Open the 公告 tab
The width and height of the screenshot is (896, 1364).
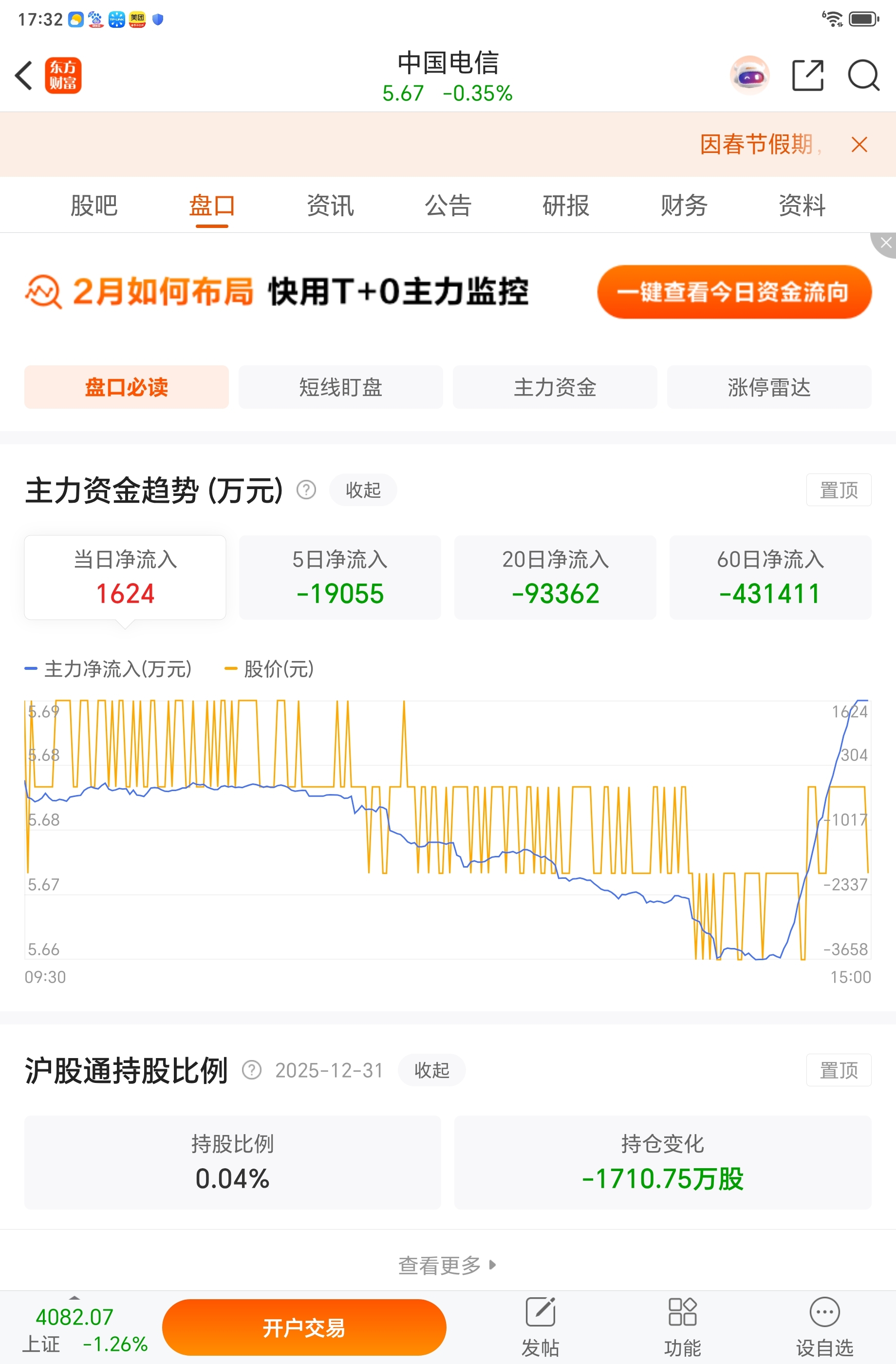[448, 205]
